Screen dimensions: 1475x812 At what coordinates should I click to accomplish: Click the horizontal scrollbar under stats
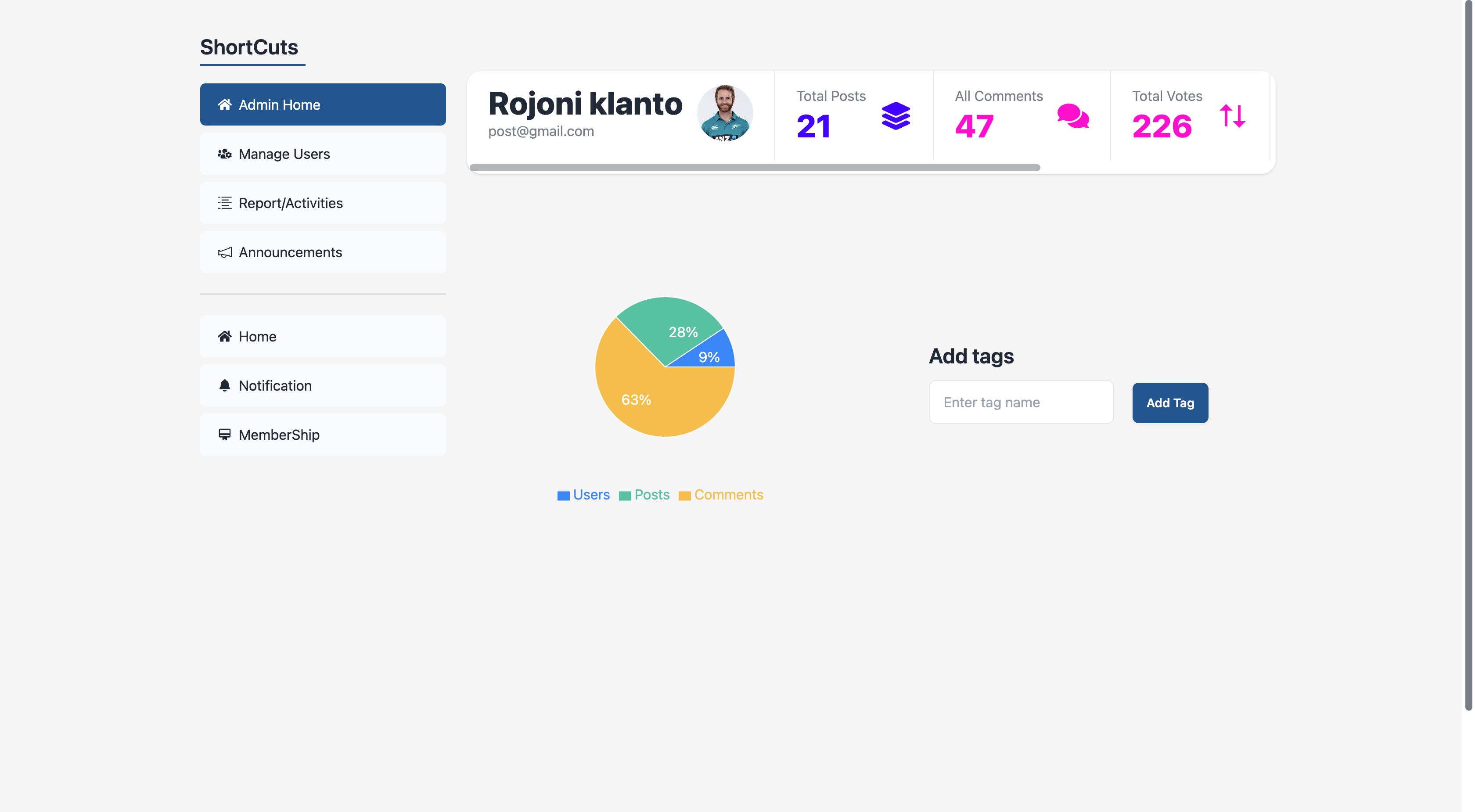754,168
